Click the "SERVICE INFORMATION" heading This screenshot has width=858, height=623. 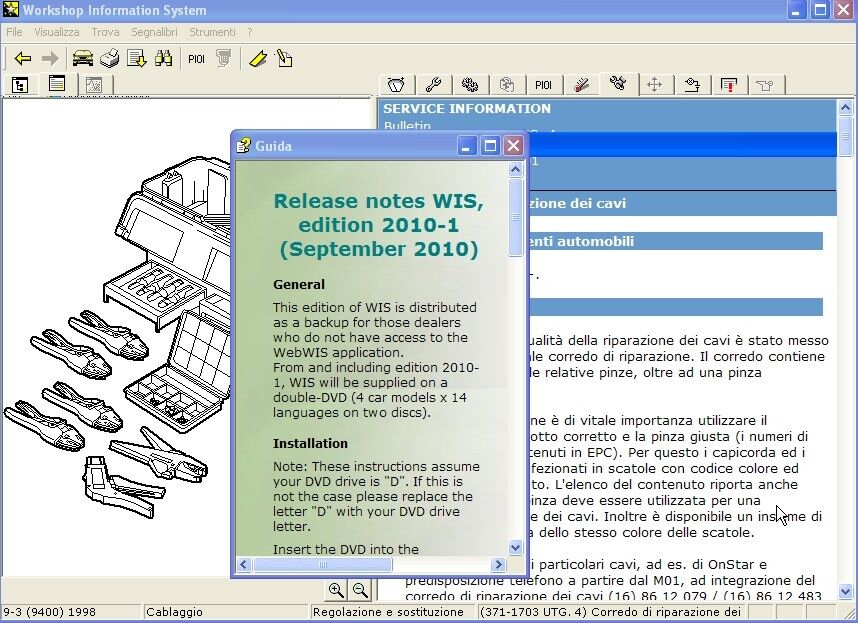click(467, 108)
